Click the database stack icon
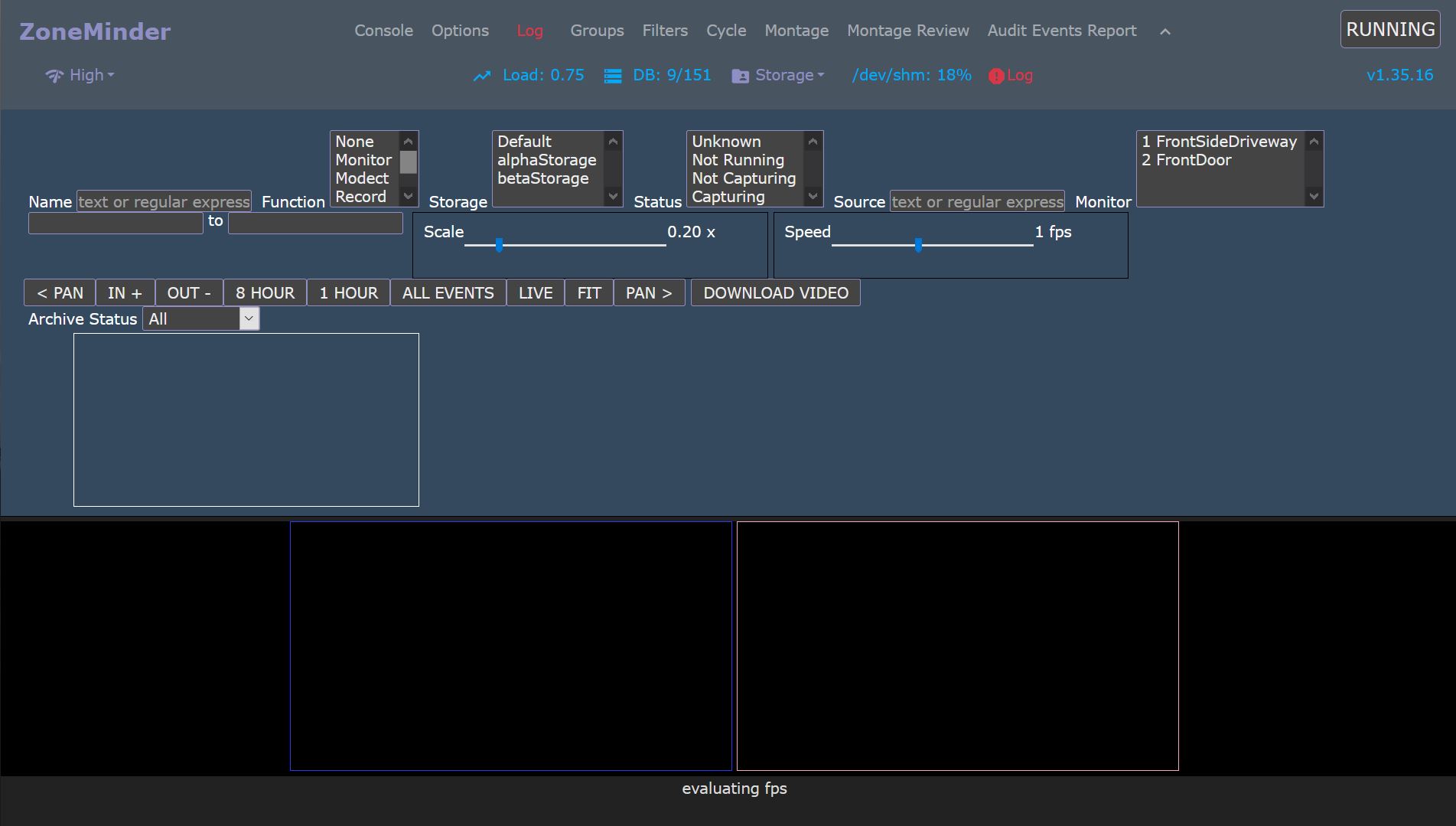The image size is (1456, 826). [613, 76]
